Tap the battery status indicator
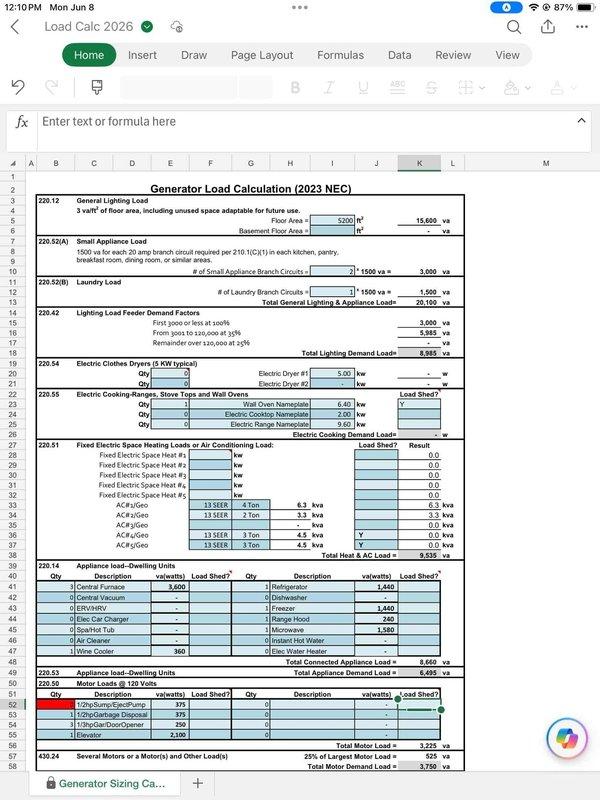This screenshot has width=600, height=800. [586, 8]
